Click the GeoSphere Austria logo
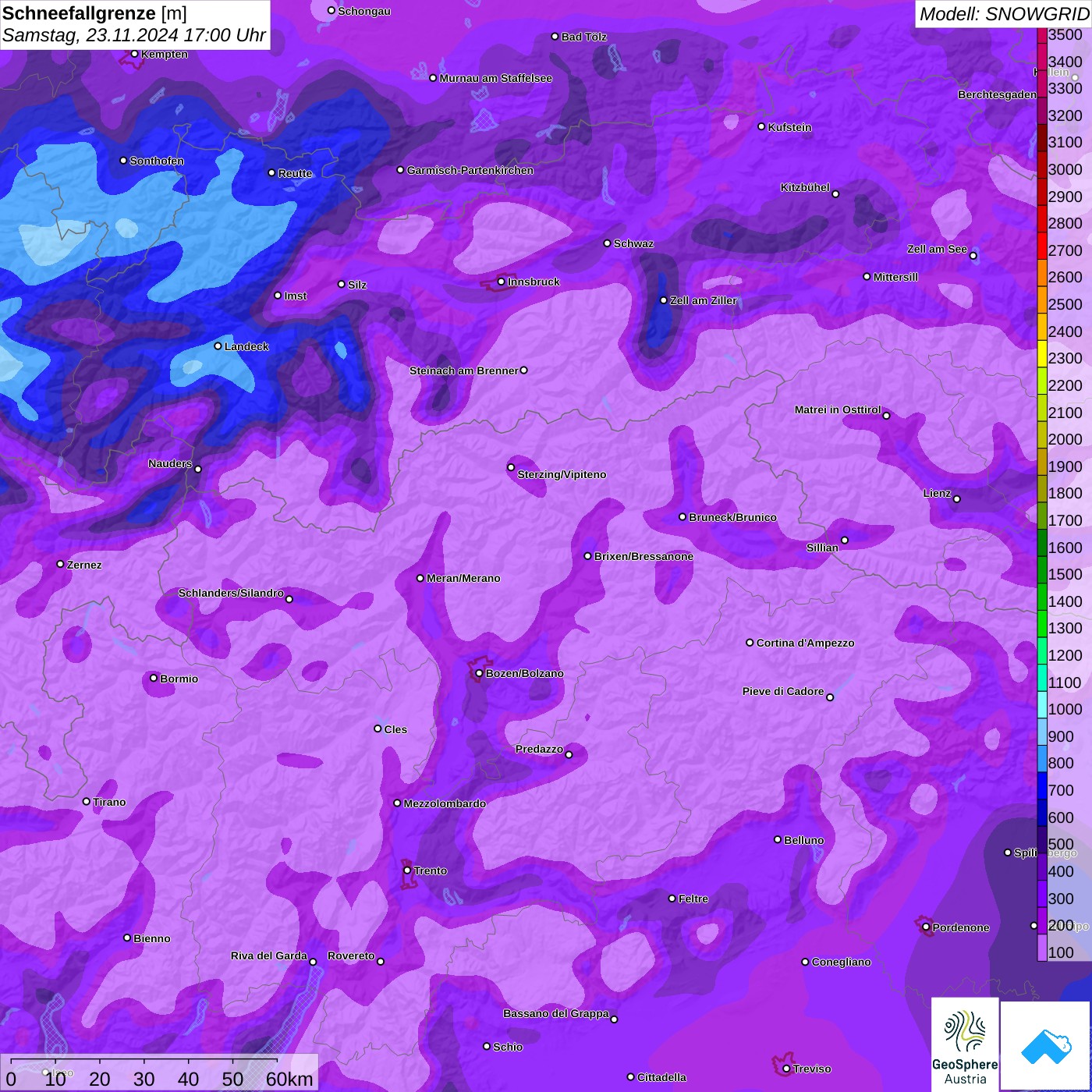Screen dimensions: 1092x1092 point(965,1044)
